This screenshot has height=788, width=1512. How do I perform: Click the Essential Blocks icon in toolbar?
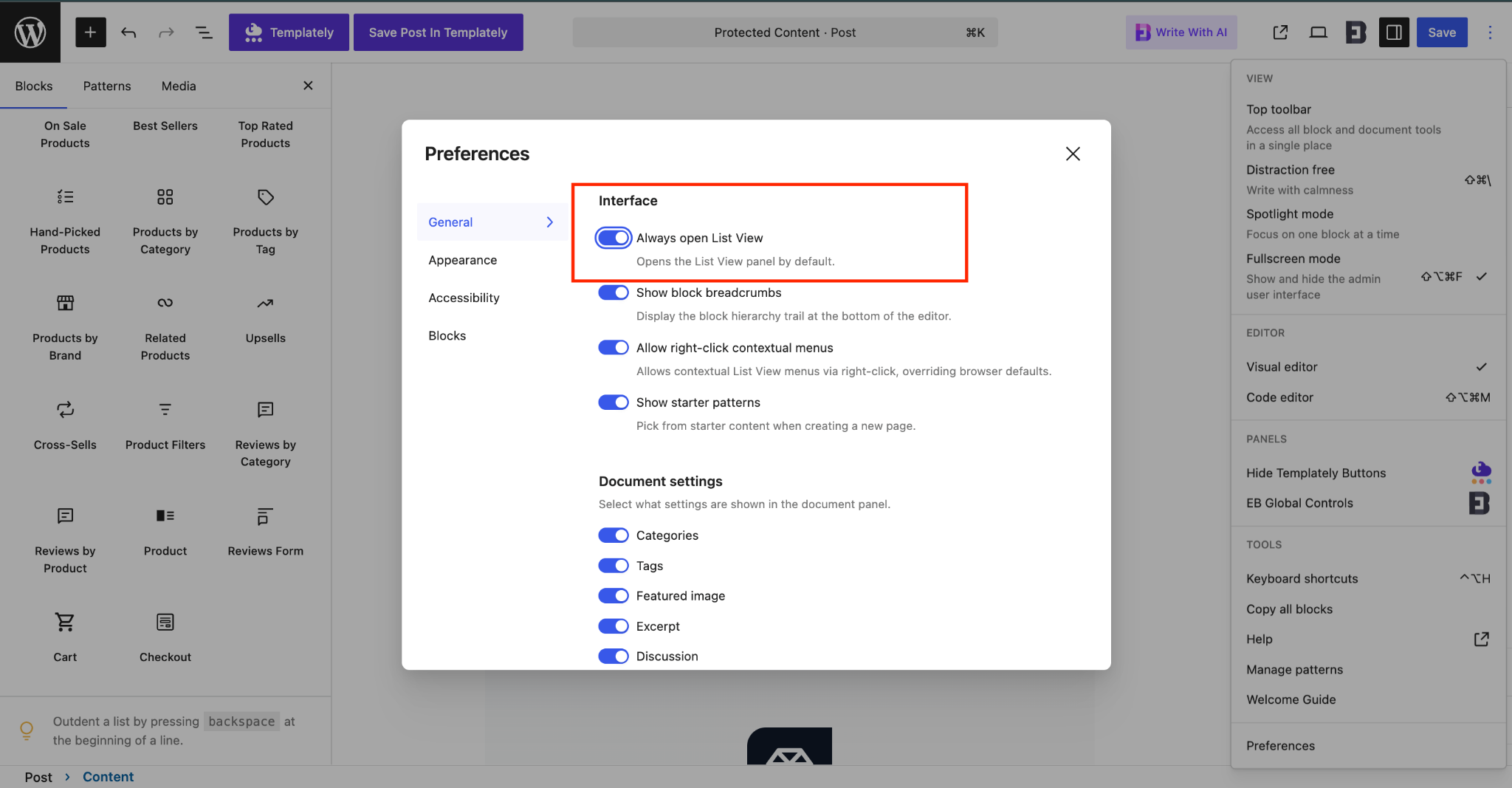point(1355,32)
